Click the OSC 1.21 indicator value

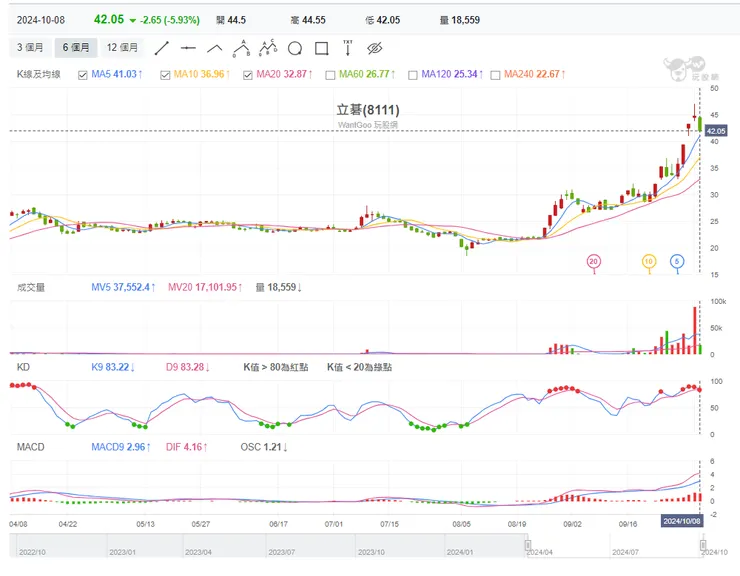(x=264, y=447)
